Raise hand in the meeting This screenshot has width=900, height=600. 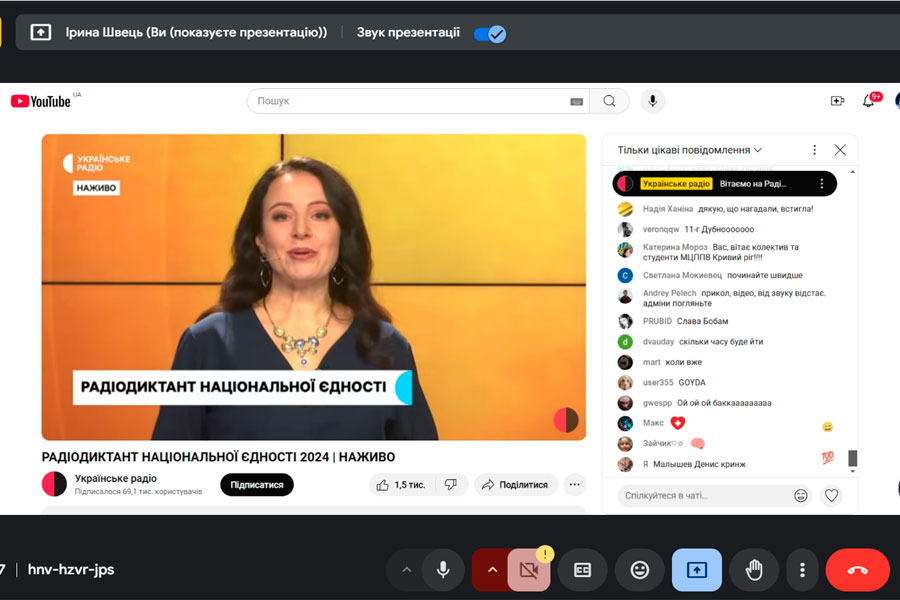tap(754, 570)
